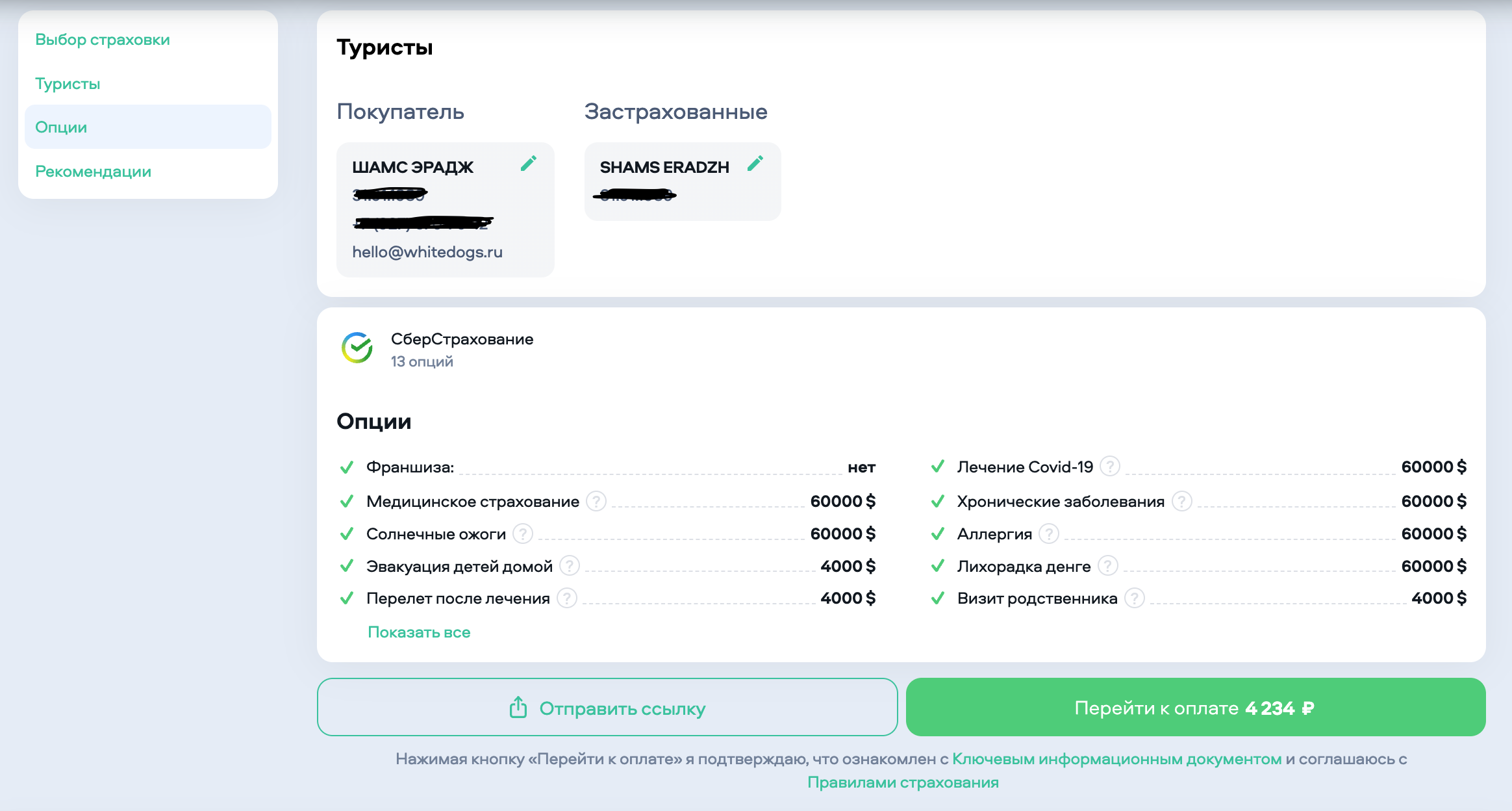Go to Туристы sidebar section
The image size is (1512, 811).
click(68, 84)
